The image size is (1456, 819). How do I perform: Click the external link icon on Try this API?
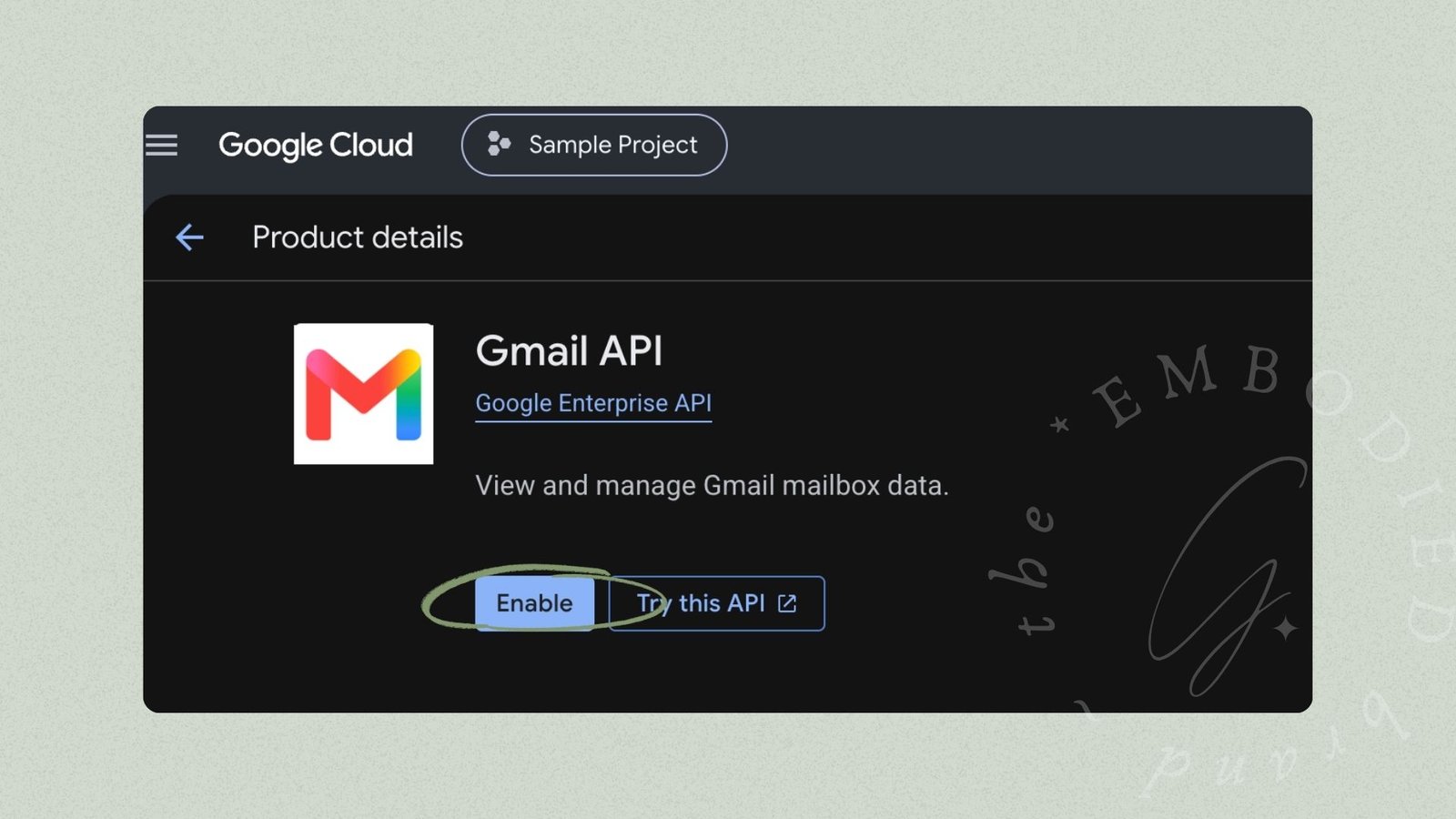pyautogui.click(x=787, y=603)
